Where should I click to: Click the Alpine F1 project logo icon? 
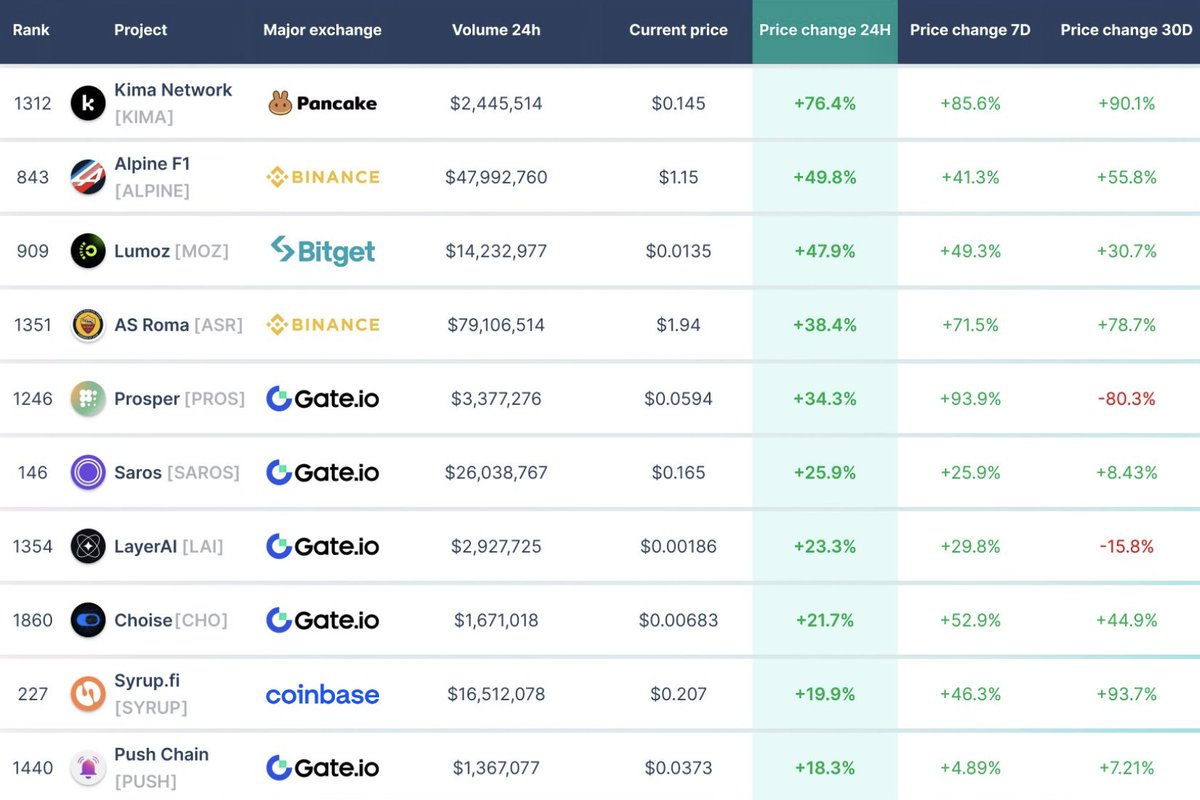tap(88, 177)
